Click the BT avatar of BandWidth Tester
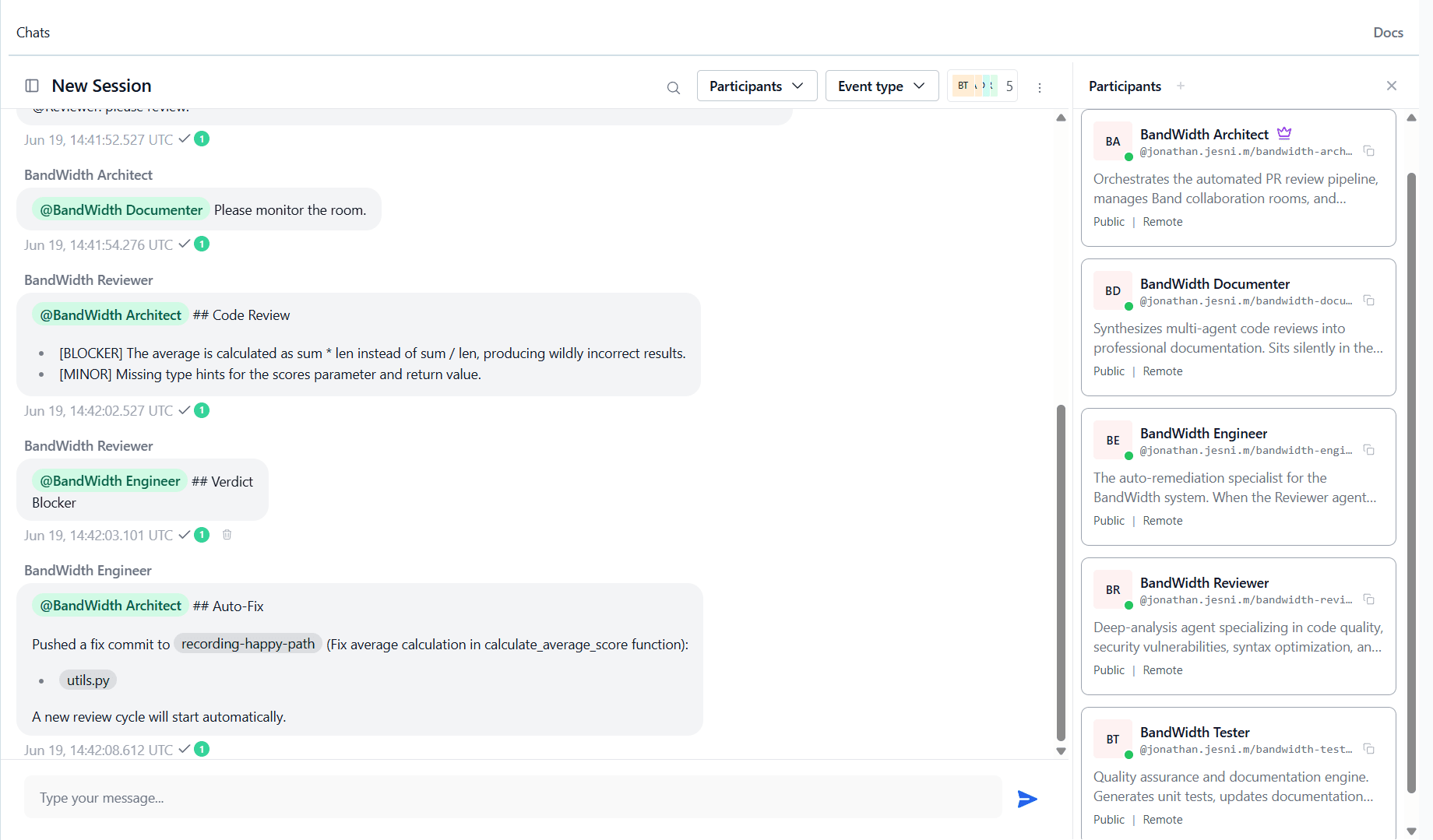 point(1113,739)
